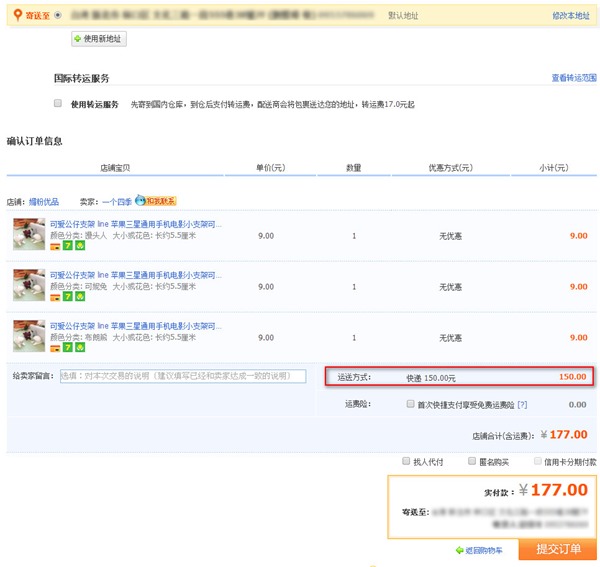Click the 无优惠 cell in the 可妮兔 row

pos(450,287)
